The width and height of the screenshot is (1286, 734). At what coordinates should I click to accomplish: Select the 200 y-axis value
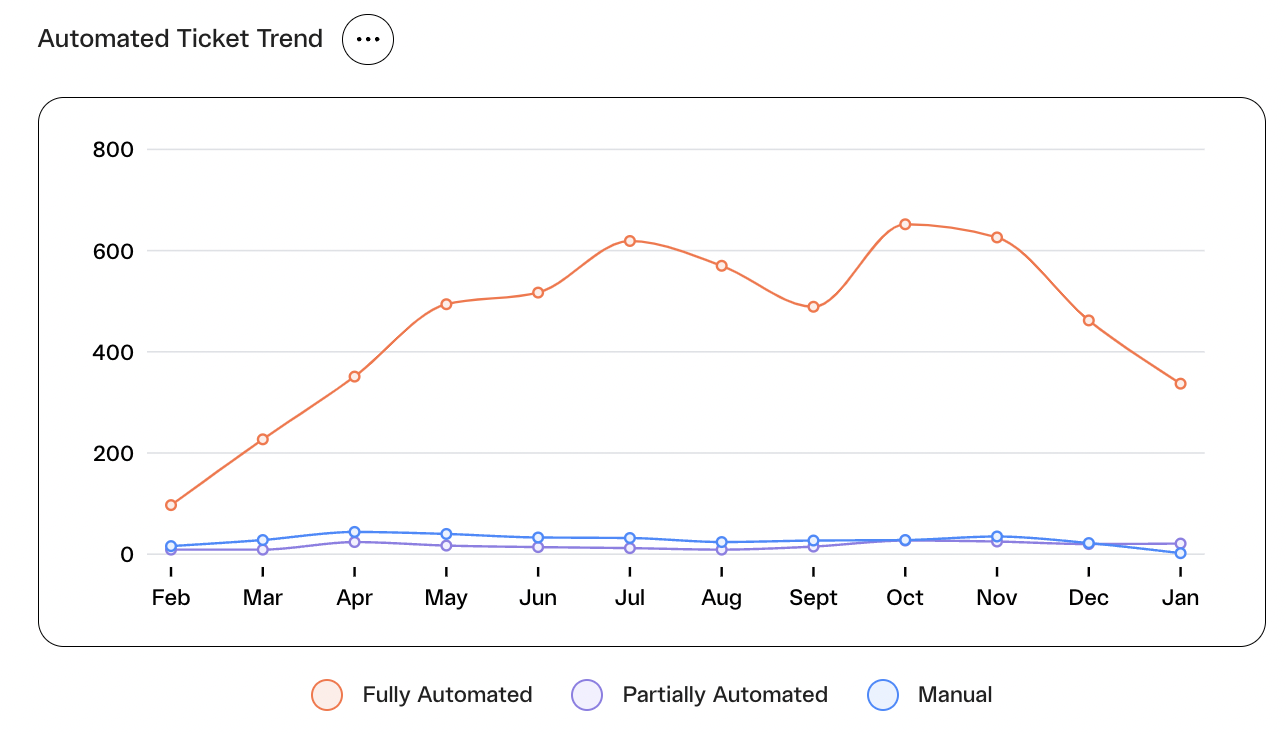[113, 453]
